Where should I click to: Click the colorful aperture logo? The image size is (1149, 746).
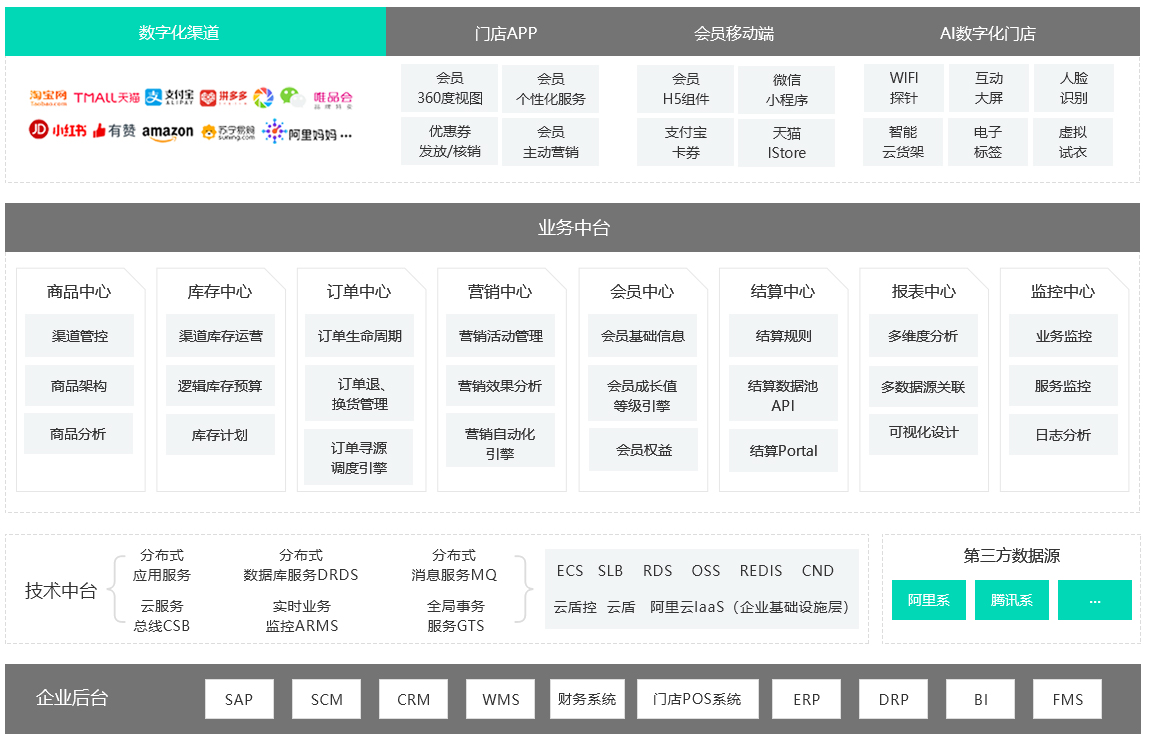point(263,97)
